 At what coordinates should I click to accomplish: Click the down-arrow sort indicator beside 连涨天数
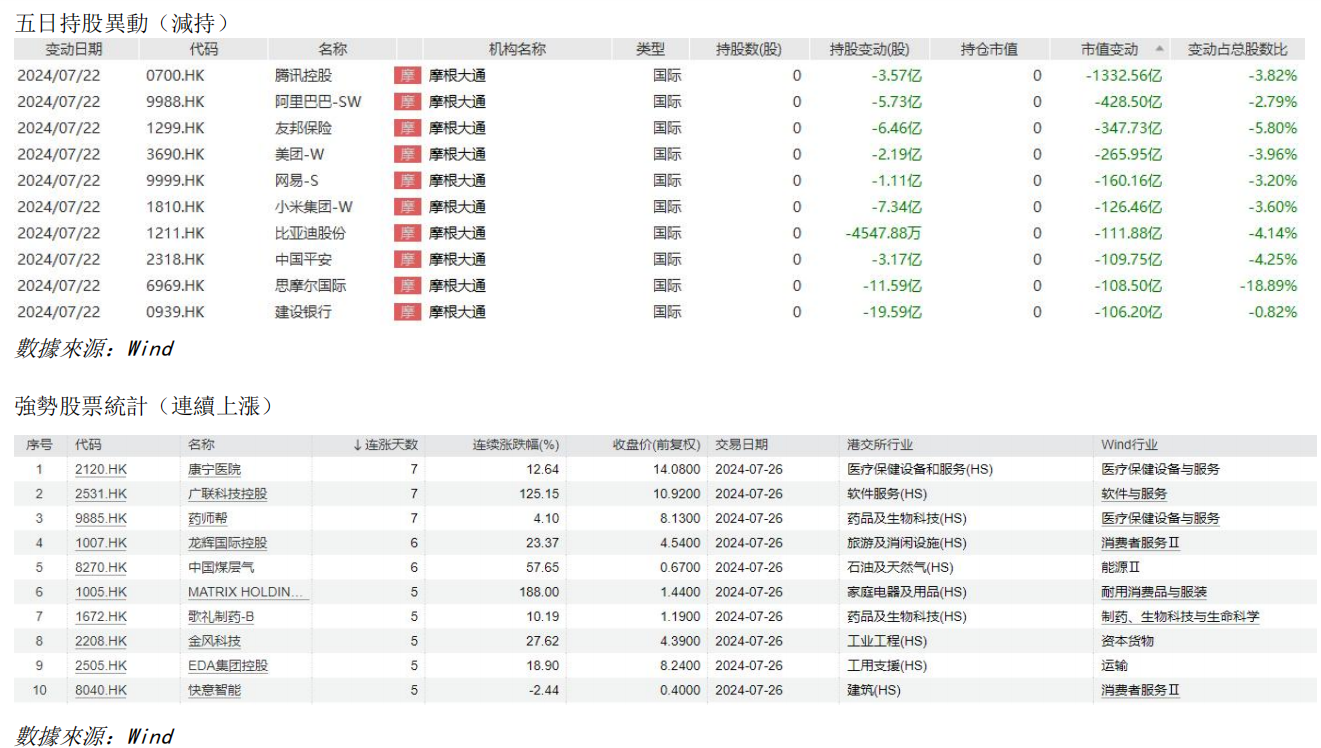pos(357,445)
